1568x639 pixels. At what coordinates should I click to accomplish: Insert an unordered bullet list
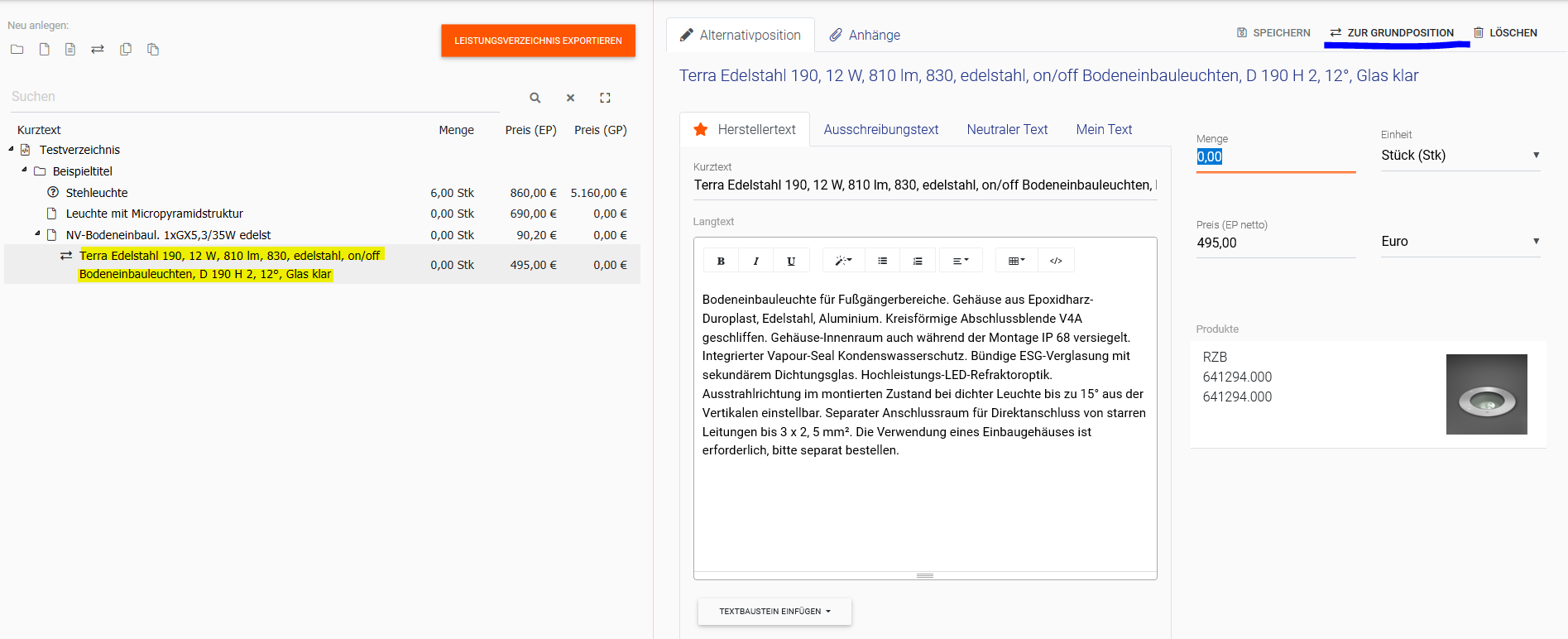pos(882,261)
